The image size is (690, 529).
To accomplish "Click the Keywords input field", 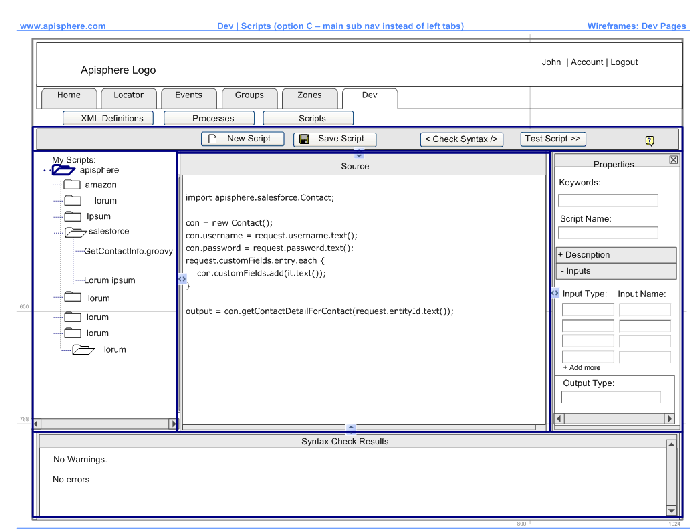I will click(x=608, y=200).
